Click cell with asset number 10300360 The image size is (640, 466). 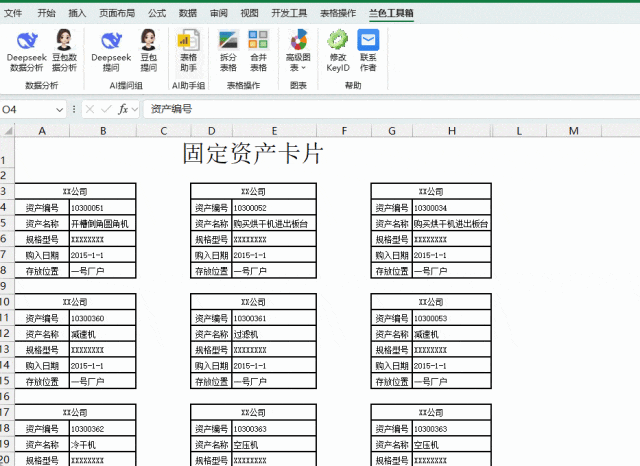tap(102, 318)
